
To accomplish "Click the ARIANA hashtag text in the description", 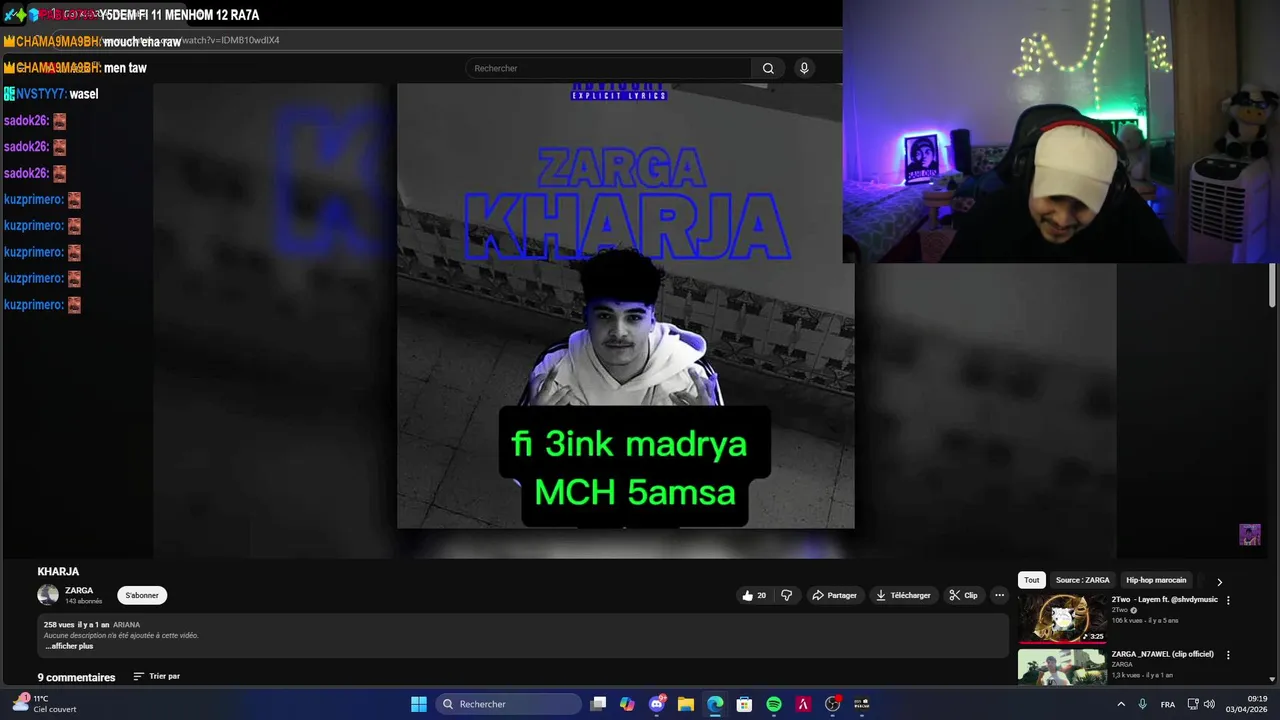I will (x=126, y=624).
